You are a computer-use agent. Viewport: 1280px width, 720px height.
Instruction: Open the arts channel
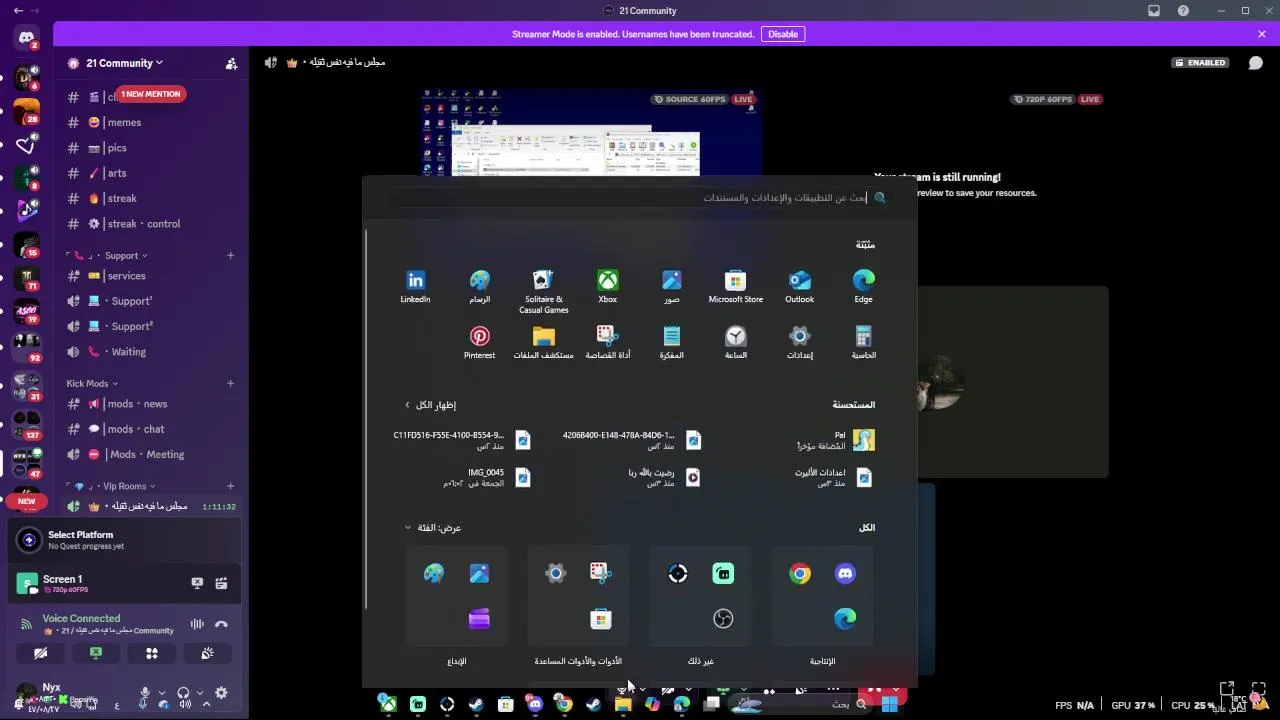tap(117, 173)
